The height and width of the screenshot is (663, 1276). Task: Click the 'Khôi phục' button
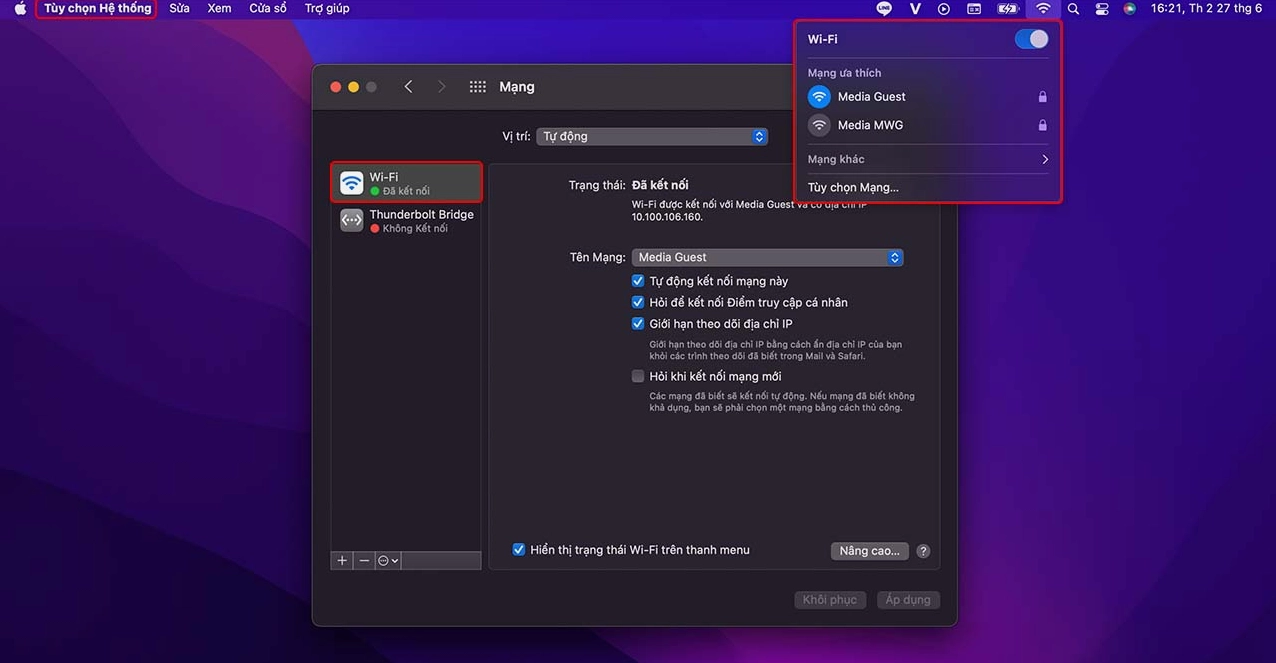point(830,600)
